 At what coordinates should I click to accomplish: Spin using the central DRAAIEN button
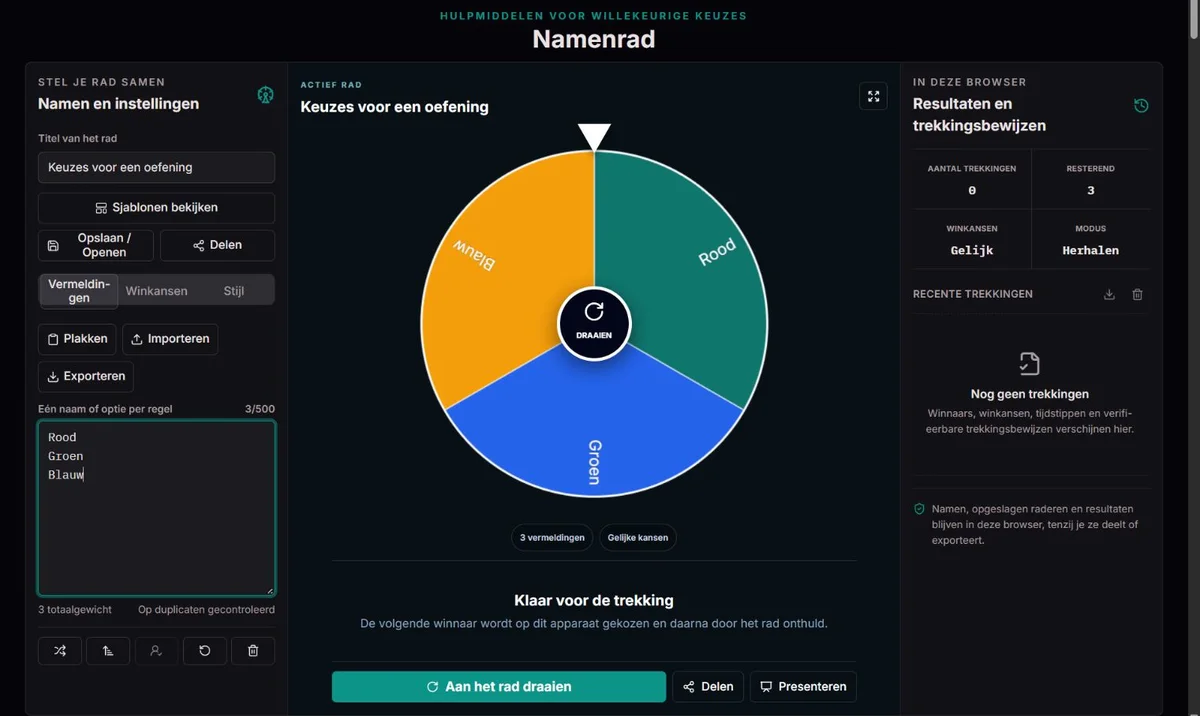(594, 323)
